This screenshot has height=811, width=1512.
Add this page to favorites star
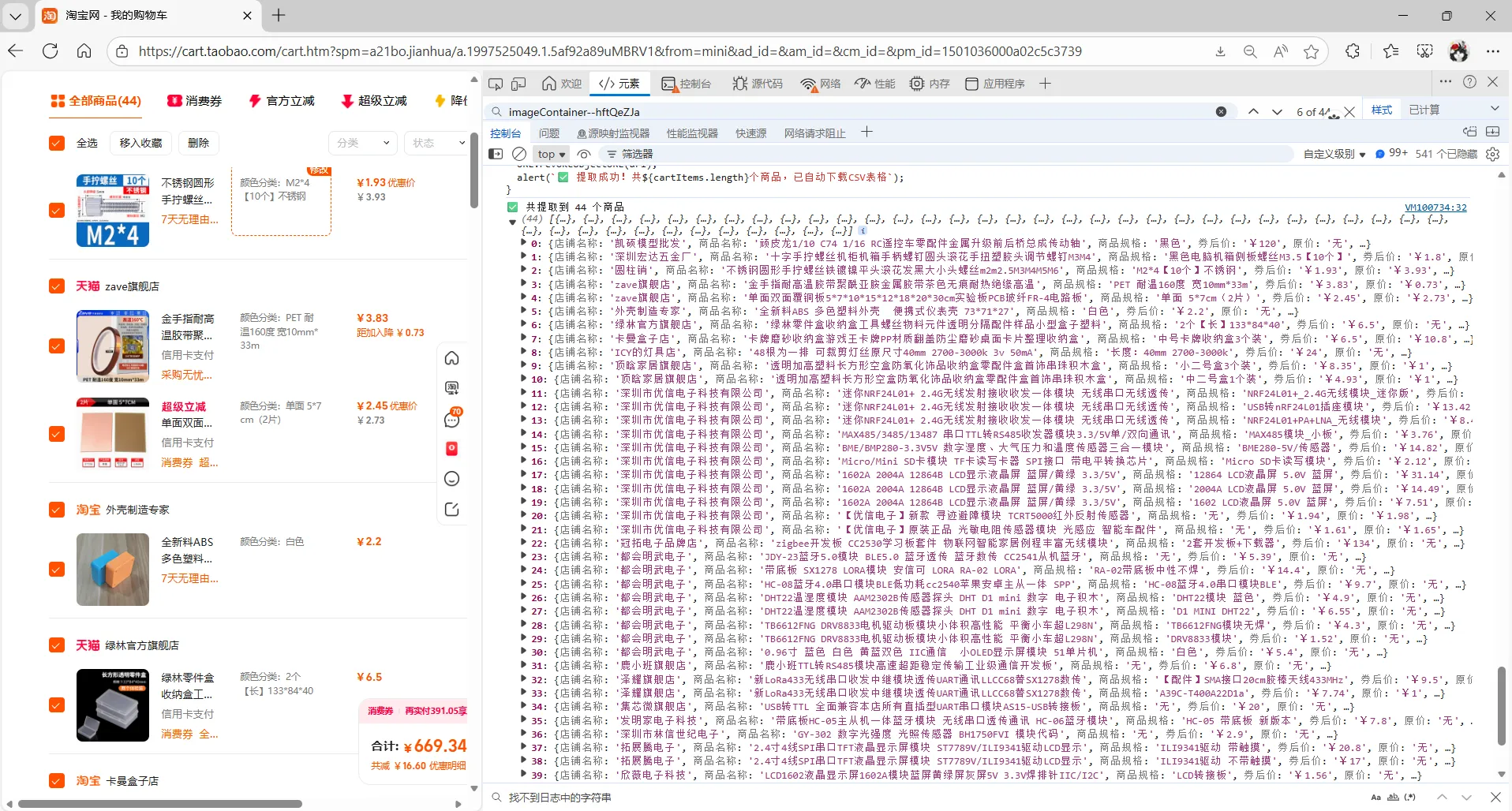click(1312, 51)
